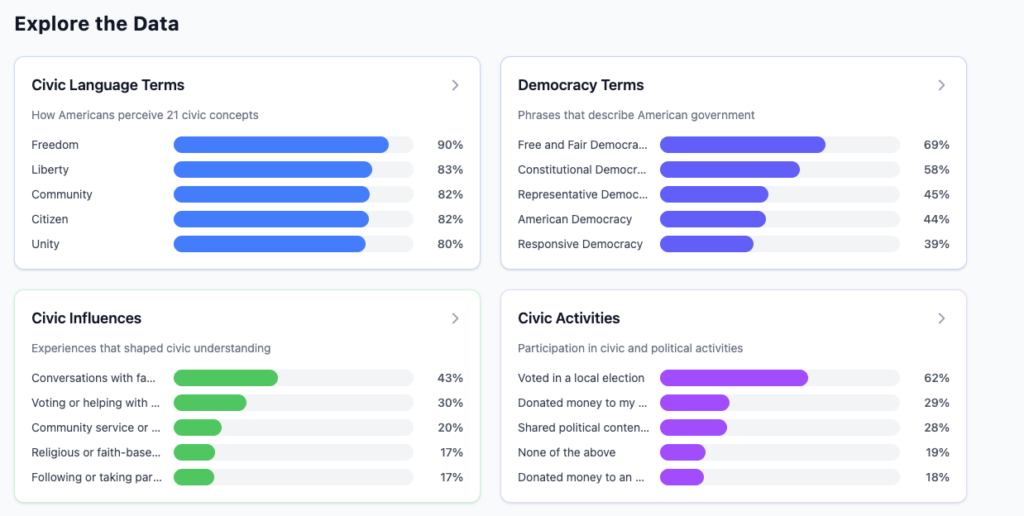Screen dimensions: 1024x516
Task: Click the Responsive Democracy 39% bar
Action: (706, 244)
